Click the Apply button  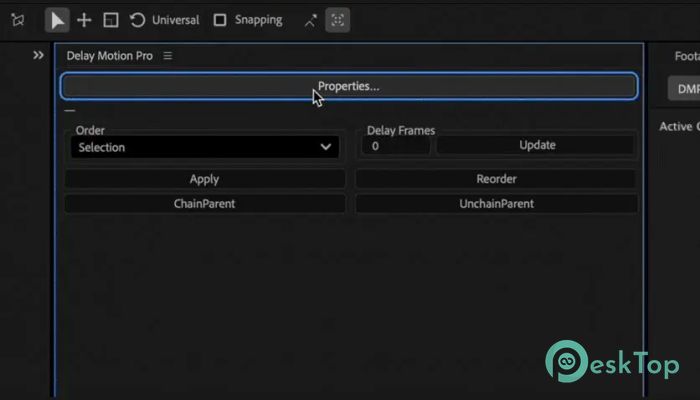pos(205,179)
